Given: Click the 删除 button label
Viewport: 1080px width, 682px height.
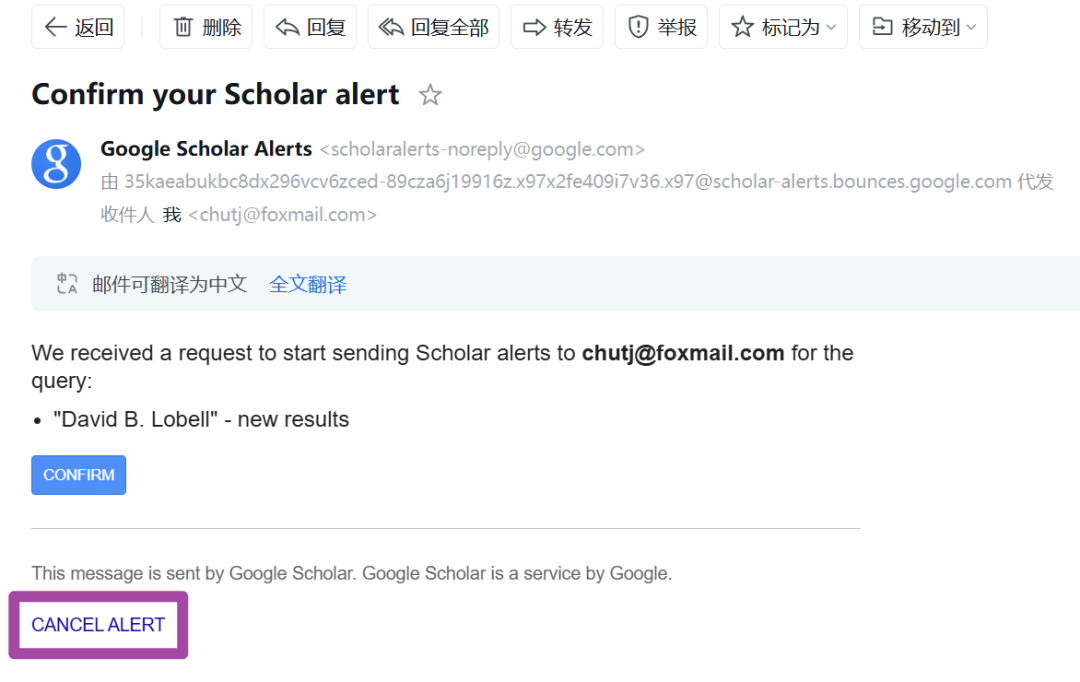Looking at the screenshot, I should (x=222, y=28).
